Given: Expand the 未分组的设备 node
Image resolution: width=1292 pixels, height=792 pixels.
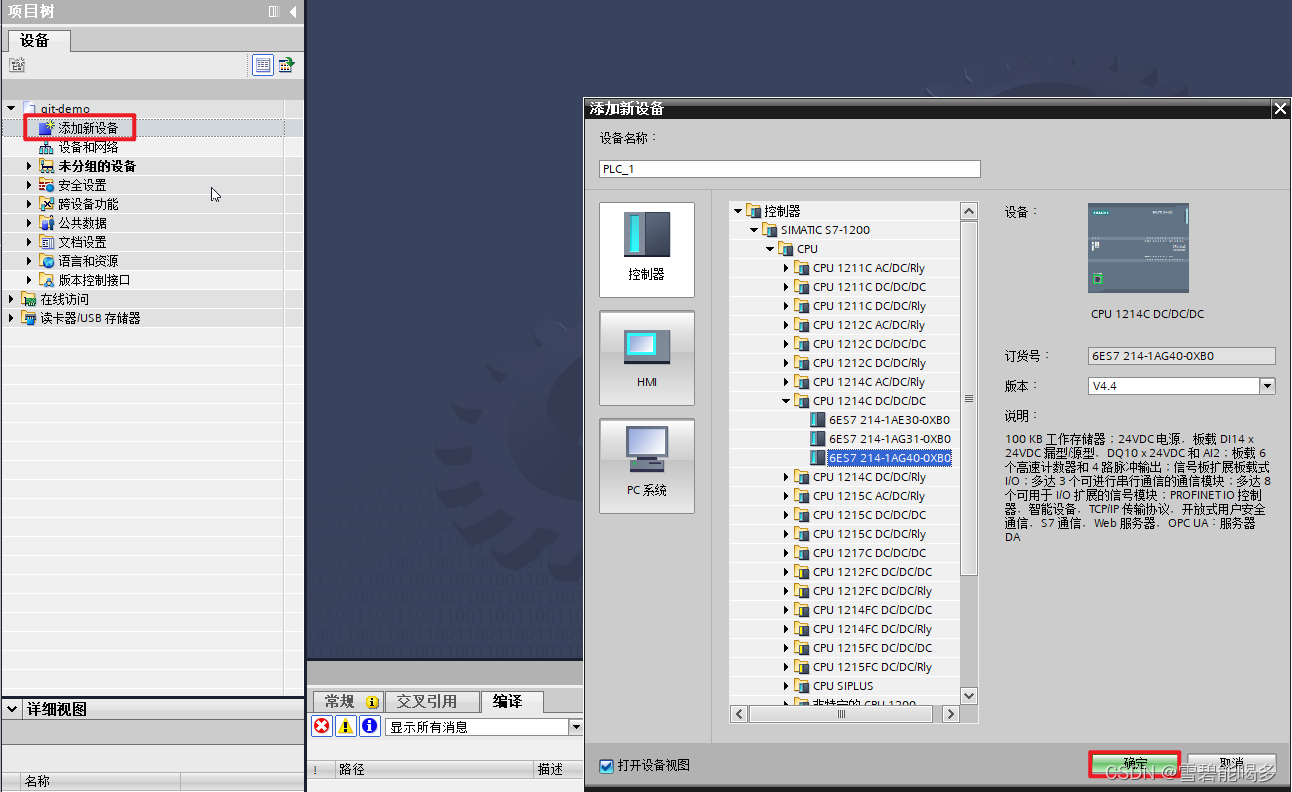Looking at the screenshot, I should click(29, 166).
